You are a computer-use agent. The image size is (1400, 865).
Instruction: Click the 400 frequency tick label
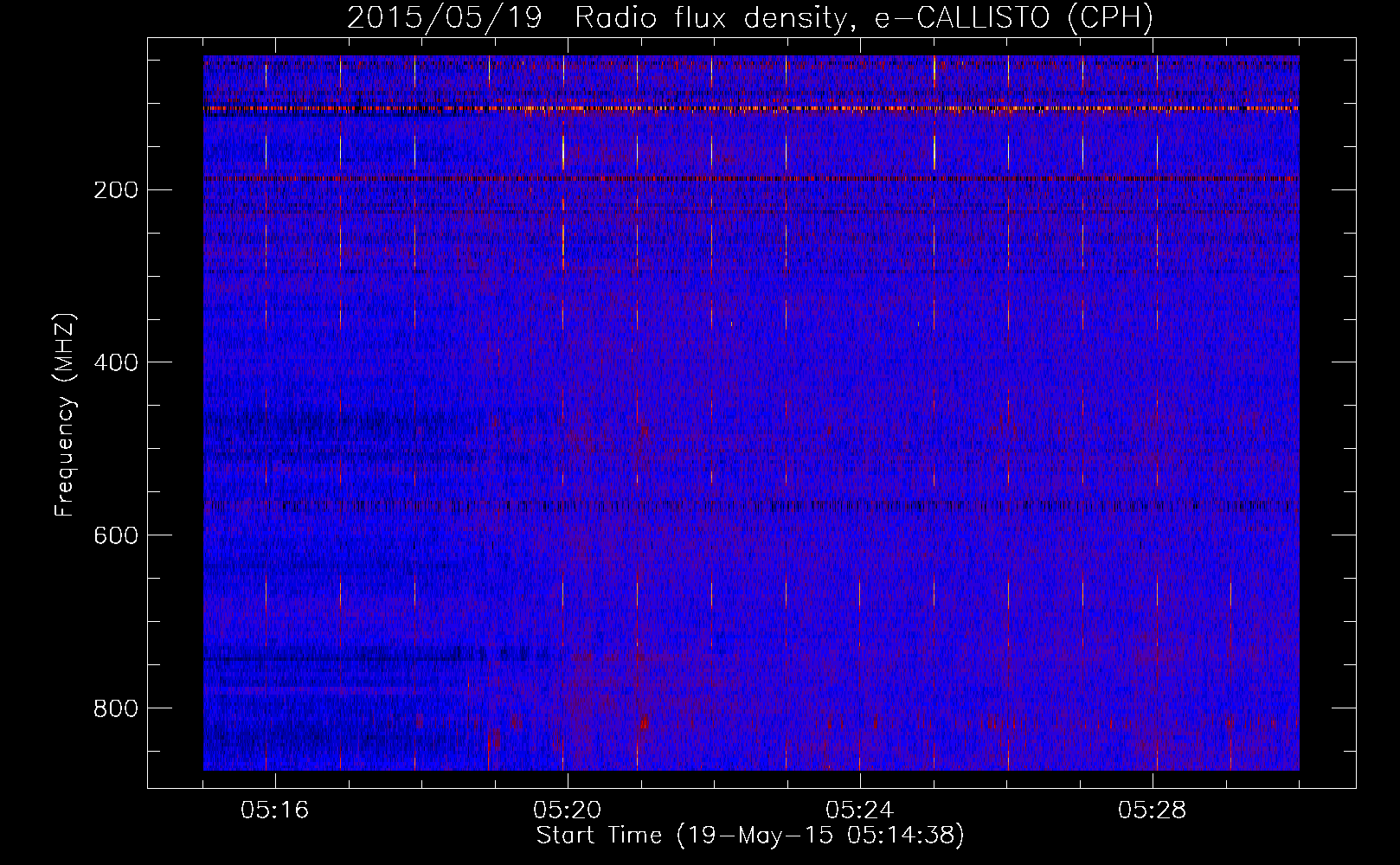pos(116,363)
